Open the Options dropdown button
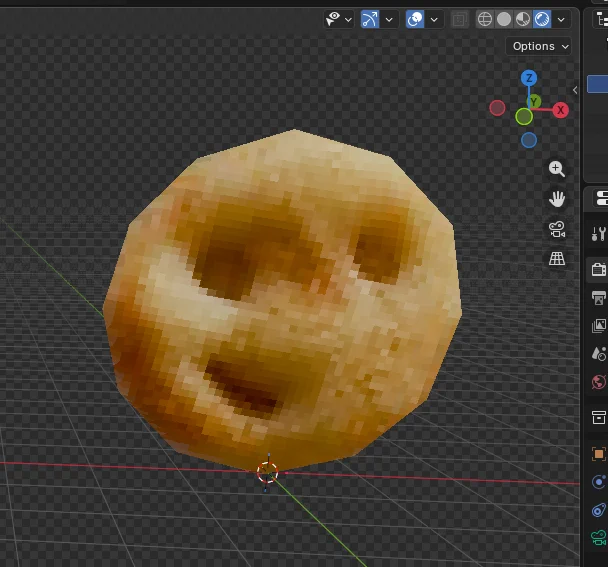The width and height of the screenshot is (608, 567). click(x=539, y=47)
